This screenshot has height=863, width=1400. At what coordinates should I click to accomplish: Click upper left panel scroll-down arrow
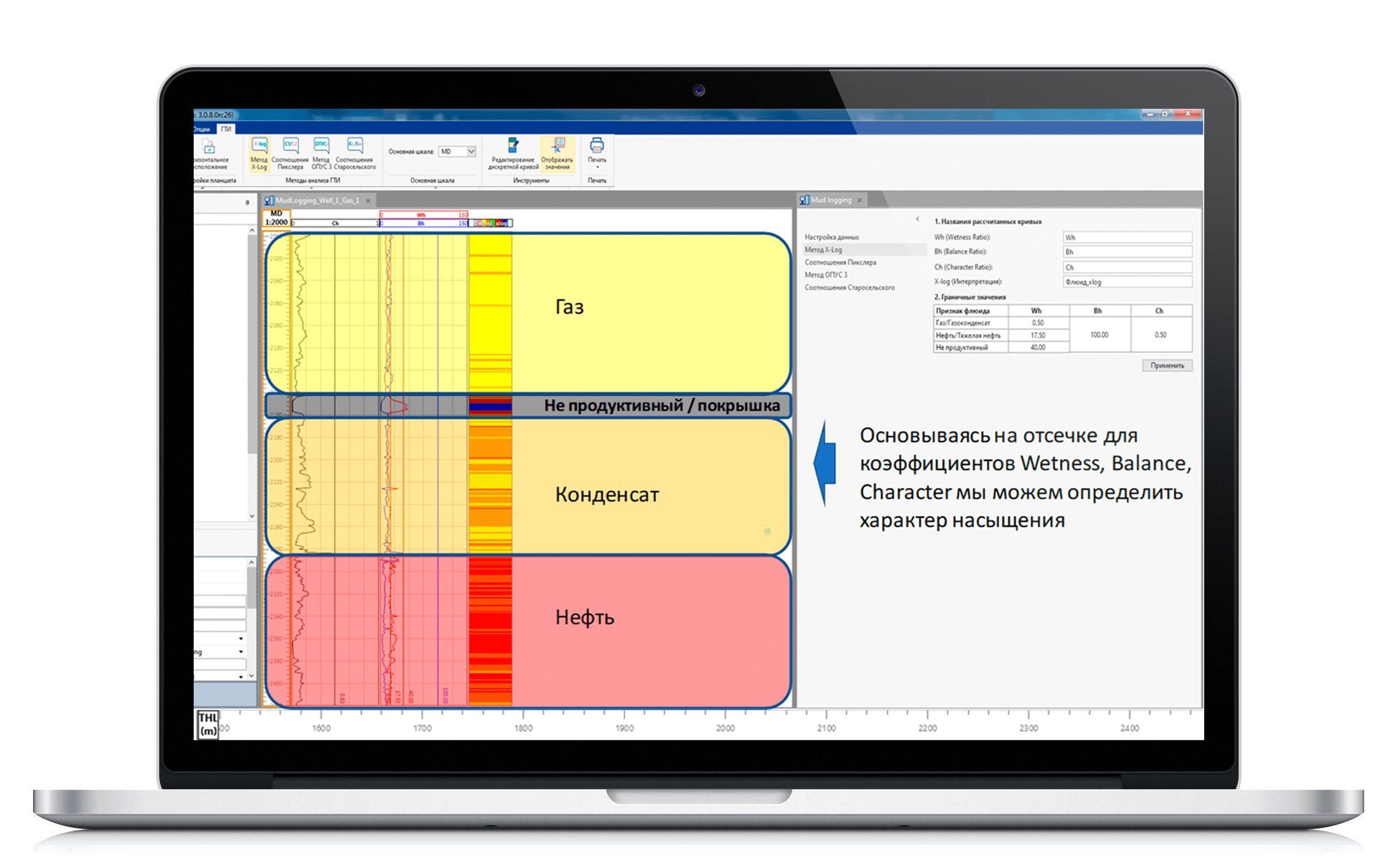(x=252, y=516)
